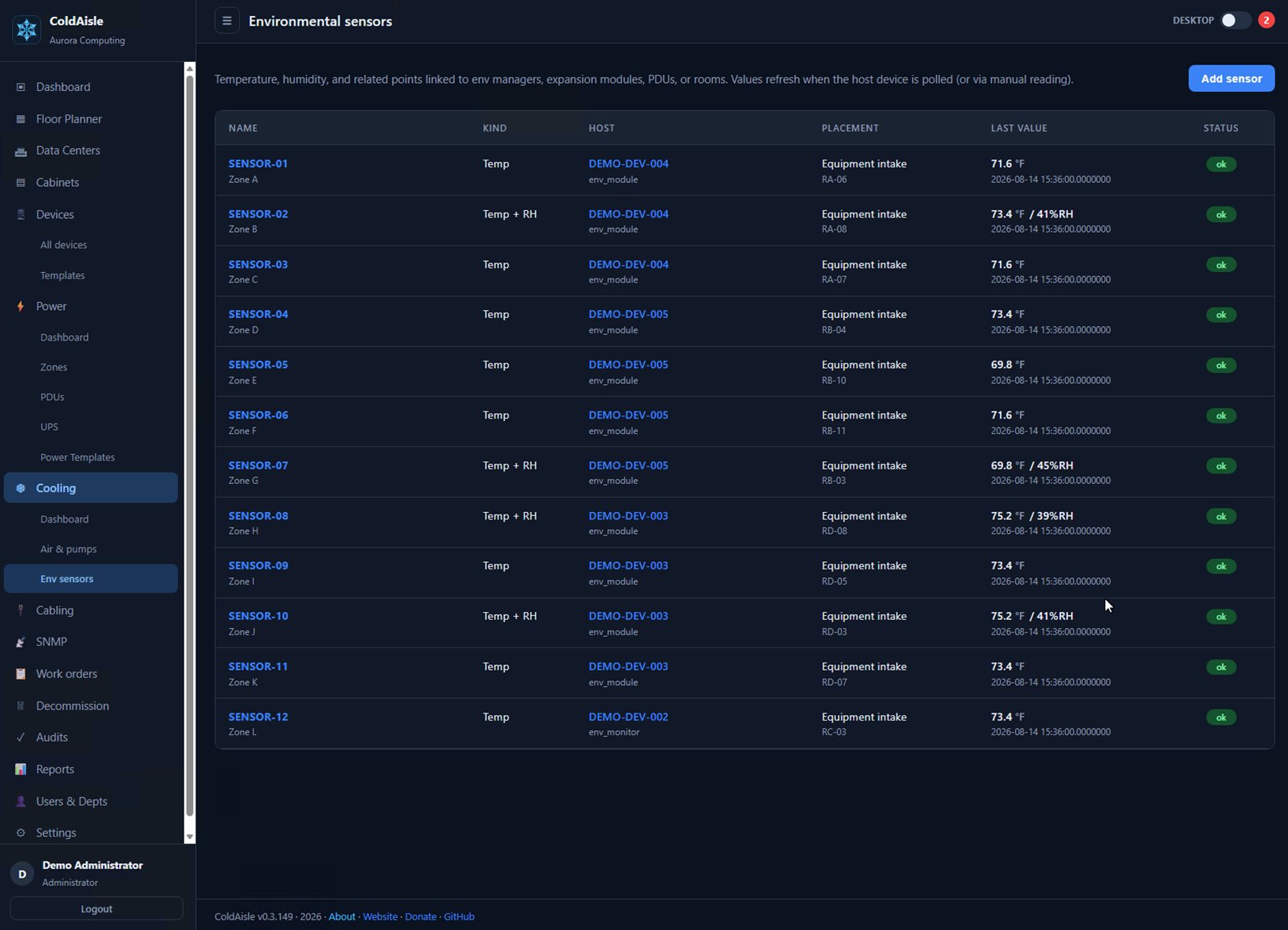Click Temp + RH kind for SENSOR-08
Viewport: 1288px width, 930px height.
coord(510,516)
